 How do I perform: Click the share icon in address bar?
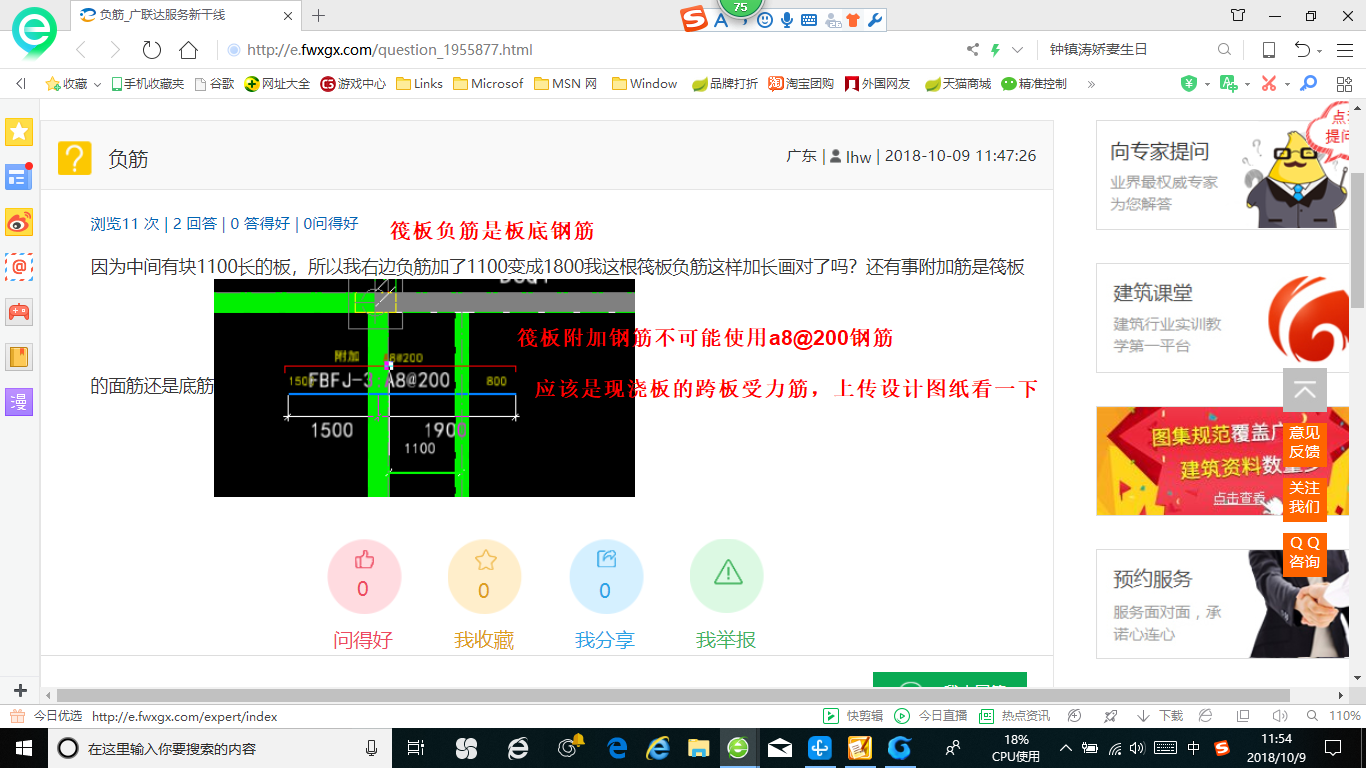(x=973, y=50)
